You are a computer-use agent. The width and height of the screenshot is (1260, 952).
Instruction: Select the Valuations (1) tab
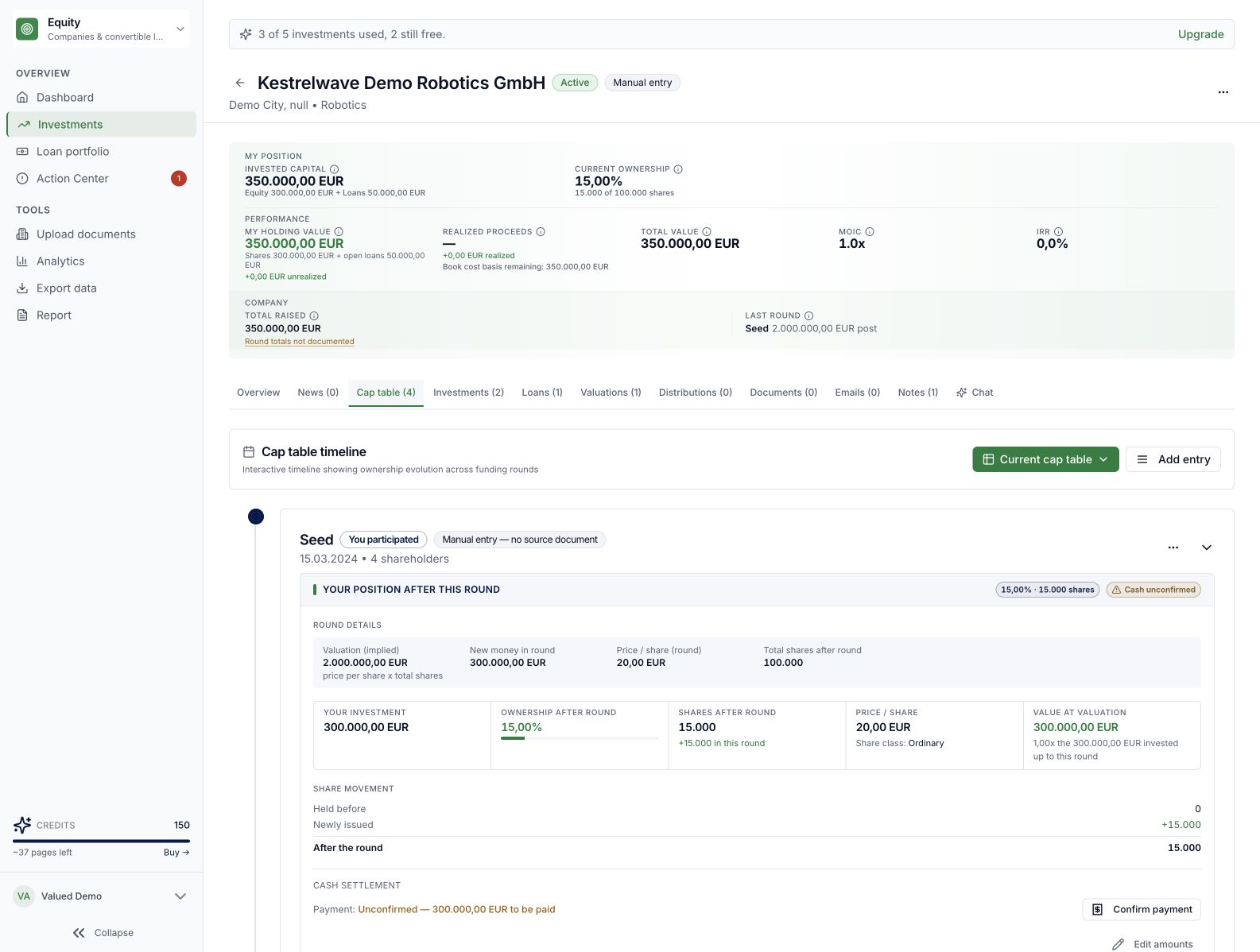(x=611, y=393)
